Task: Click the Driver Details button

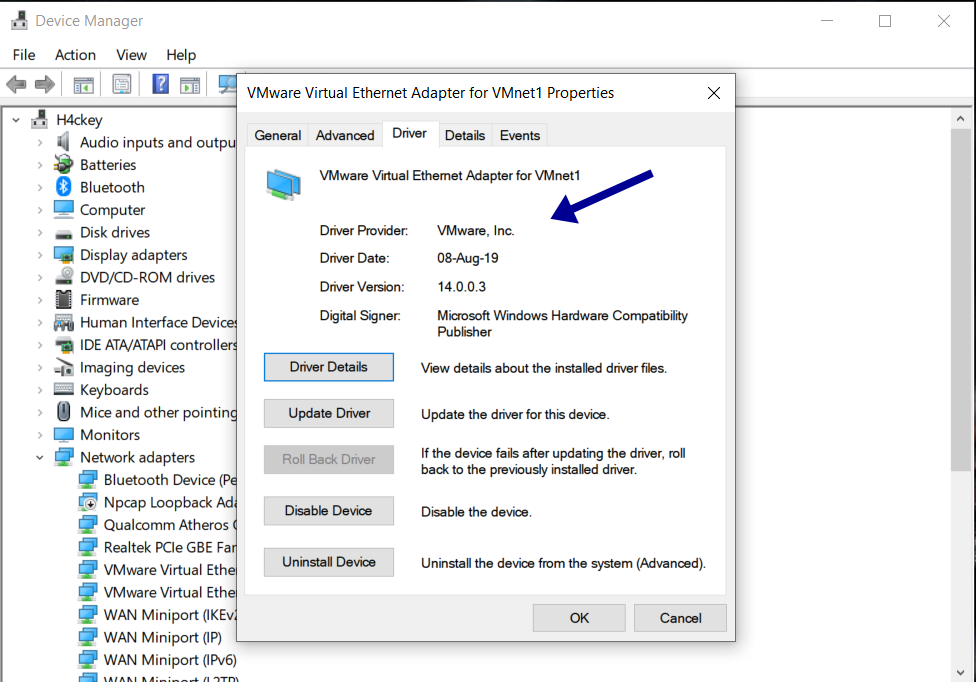Action: pos(328,367)
